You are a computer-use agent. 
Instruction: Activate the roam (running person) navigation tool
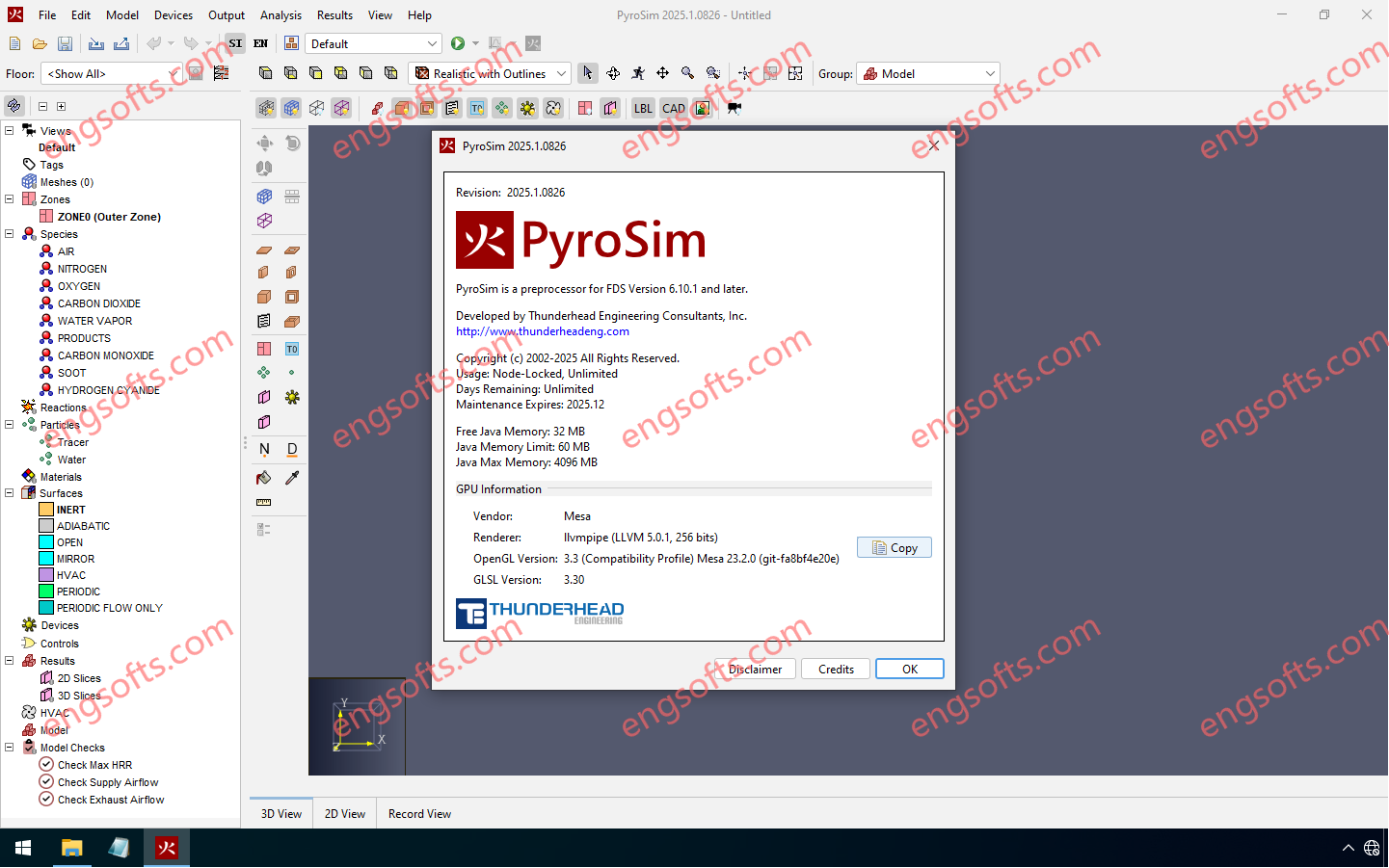(638, 73)
